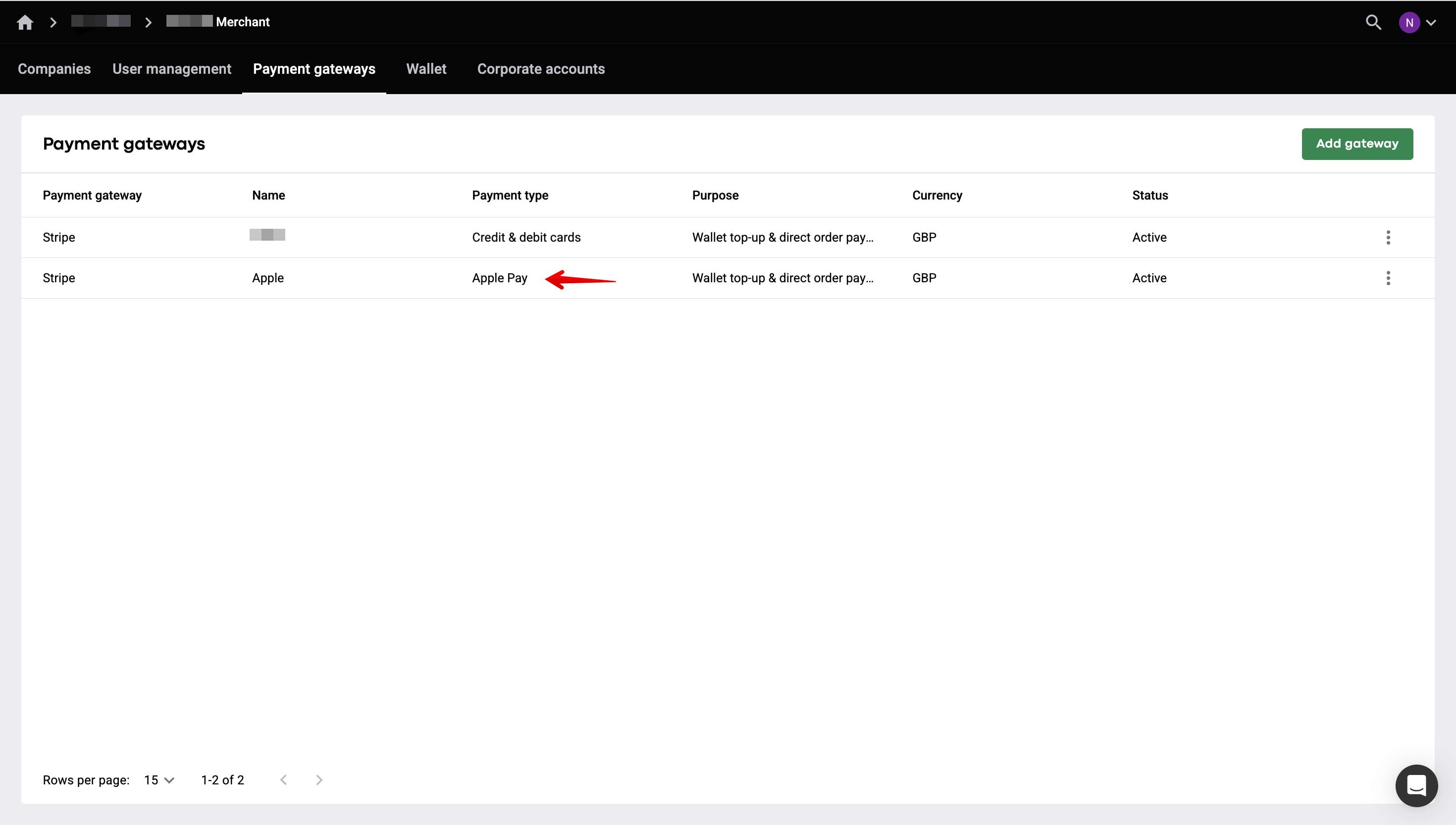
Task: Open the search magnifier icon
Action: coord(1373,22)
